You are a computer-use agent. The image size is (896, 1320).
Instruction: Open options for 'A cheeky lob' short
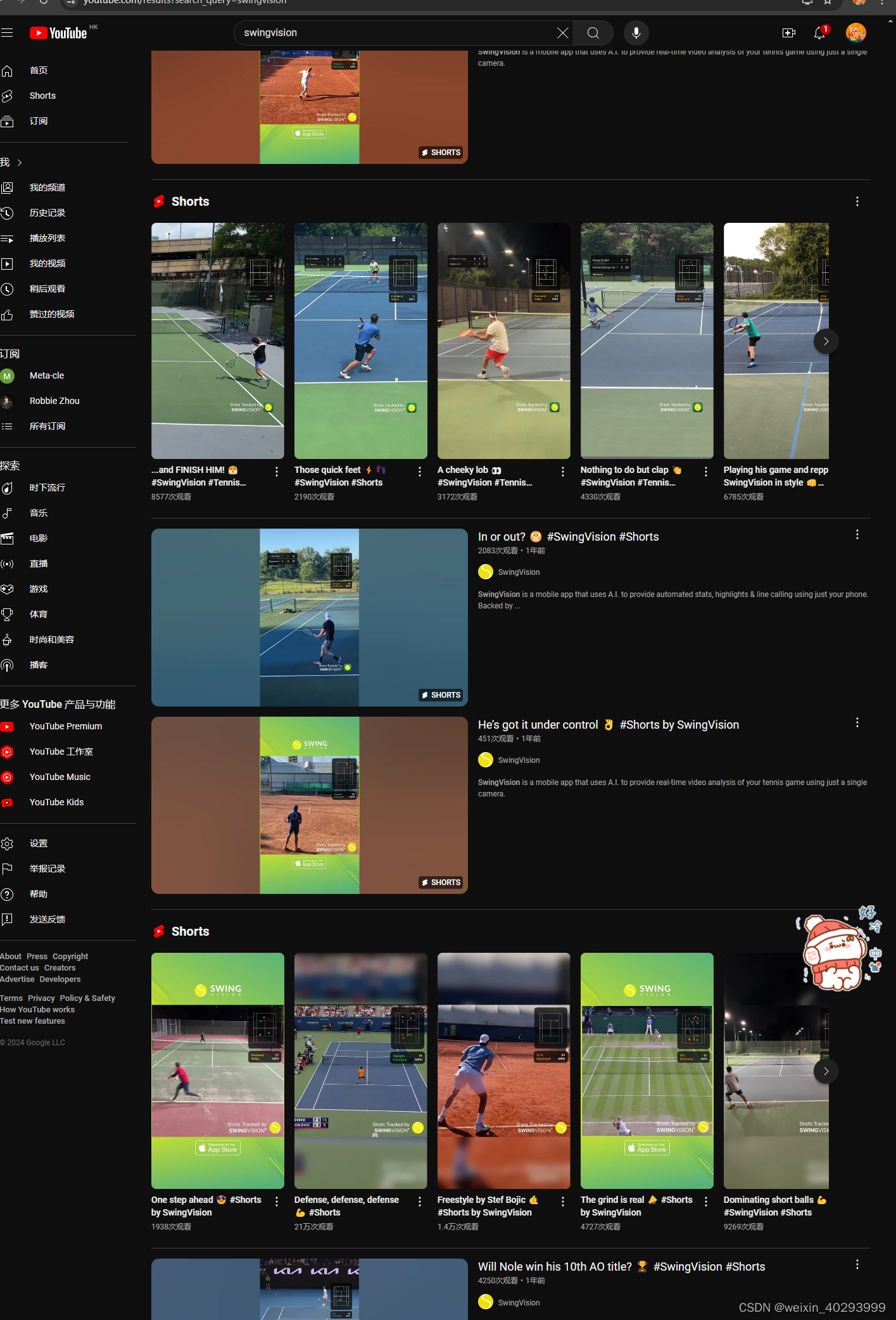point(563,472)
